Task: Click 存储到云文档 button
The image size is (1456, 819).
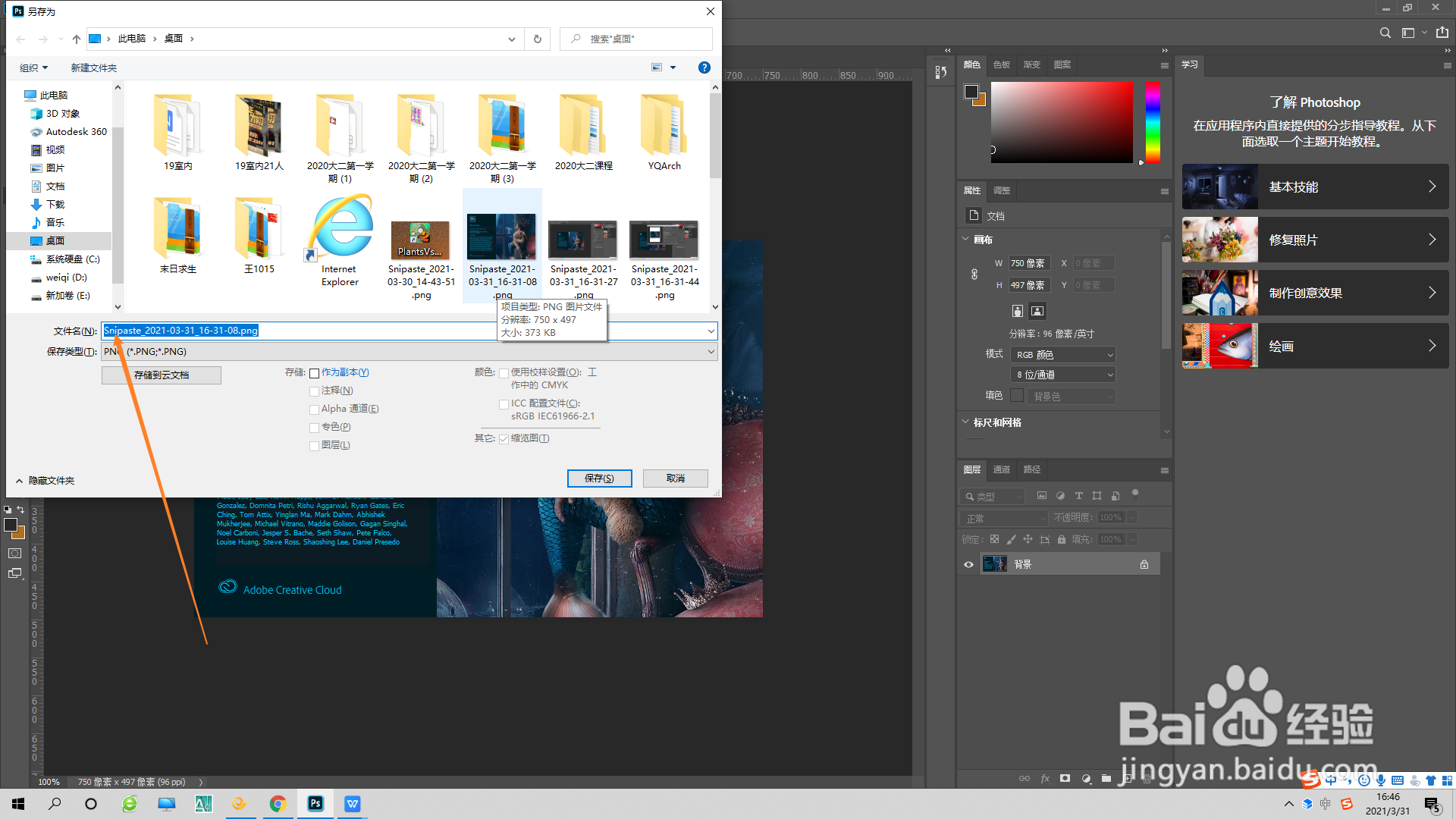Action: pyautogui.click(x=162, y=375)
